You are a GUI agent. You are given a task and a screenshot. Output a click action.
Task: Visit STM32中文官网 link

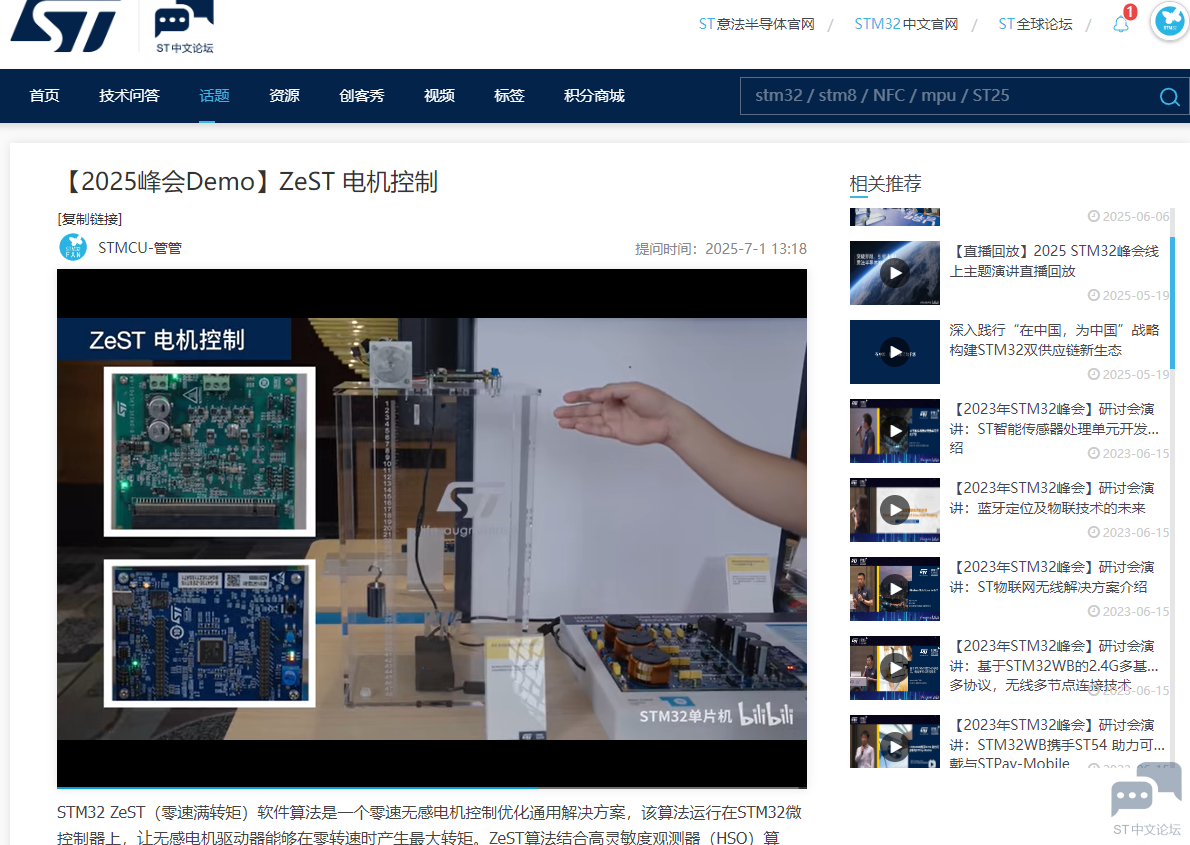pyautogui.click(x=905, y=24)
